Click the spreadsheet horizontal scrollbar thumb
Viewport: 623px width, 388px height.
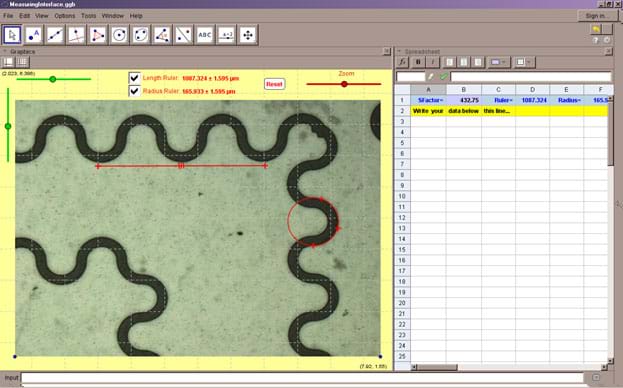pyautogui.click(x=437, y=367)
